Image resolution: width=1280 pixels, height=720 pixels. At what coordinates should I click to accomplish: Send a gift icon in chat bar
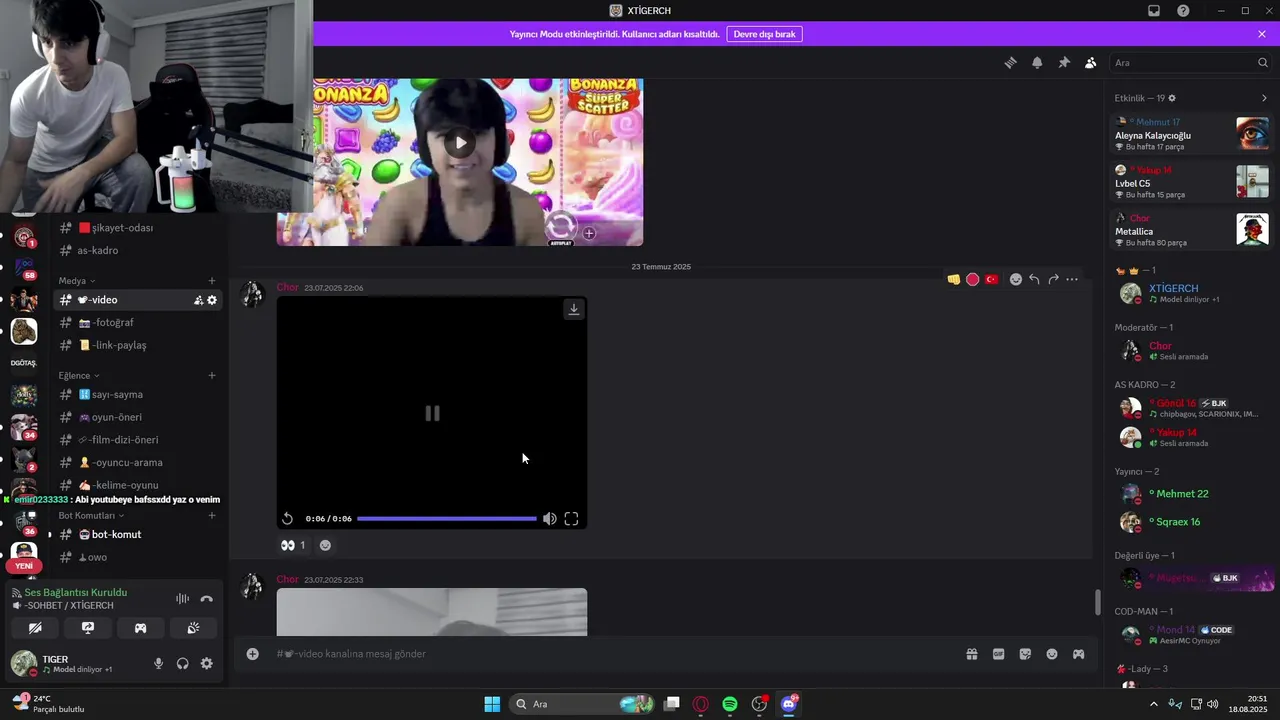[971, 654]
